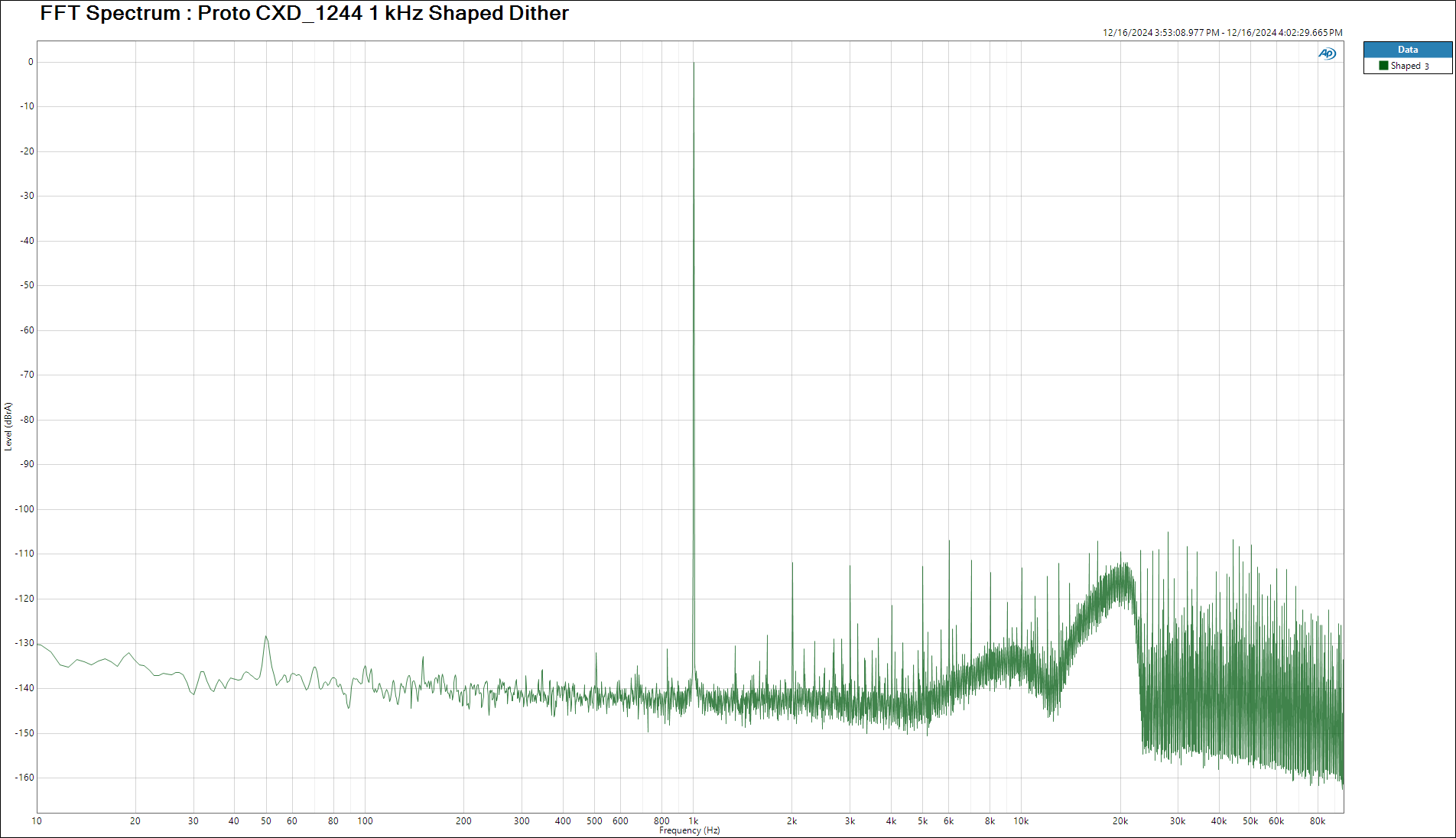
Task: Click the Frequency (Hz) X-axis label
Action: [x=689, y=830]
